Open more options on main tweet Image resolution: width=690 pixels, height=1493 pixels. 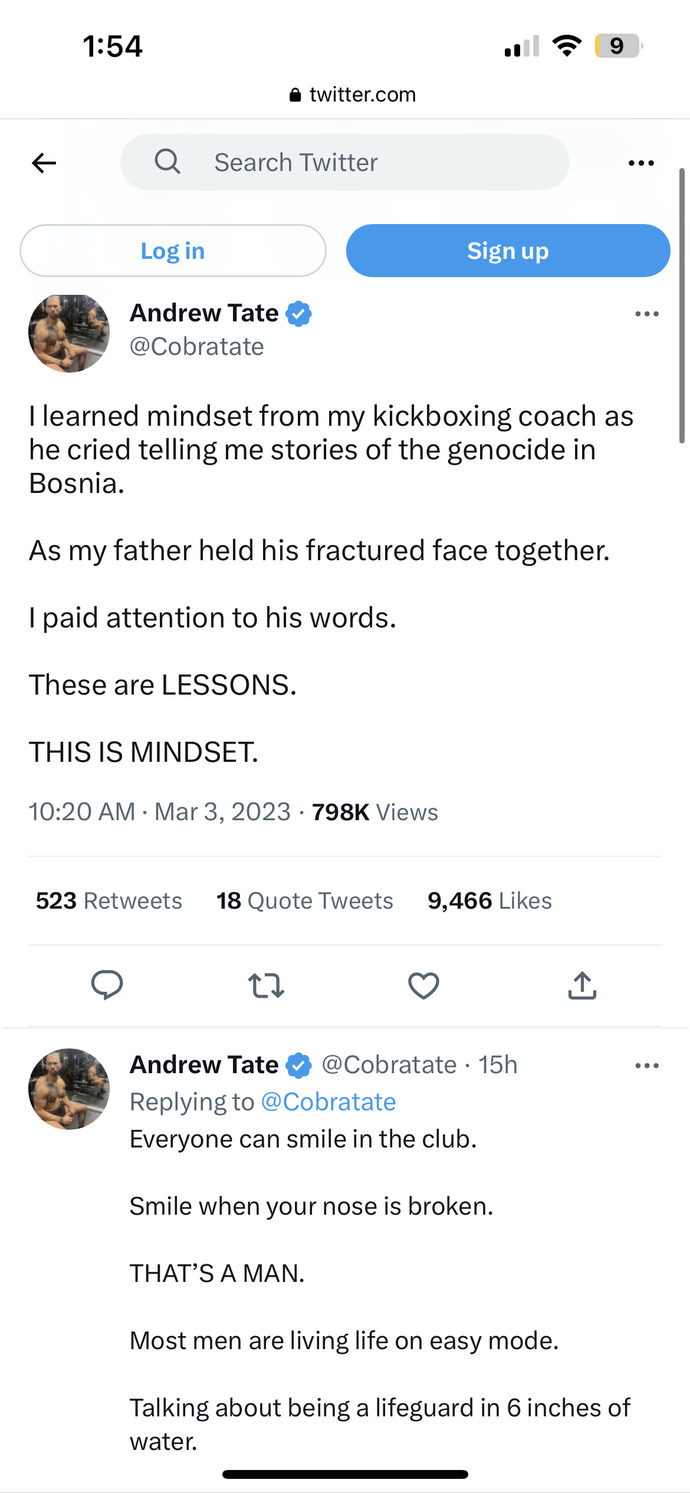pyautogui.click(x=647, y=314)
